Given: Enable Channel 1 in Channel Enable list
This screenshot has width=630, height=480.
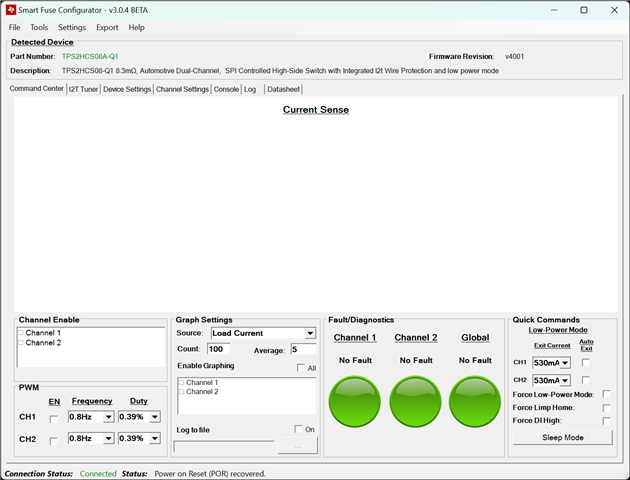Looking at the screenshot, I should click(21, 333).
